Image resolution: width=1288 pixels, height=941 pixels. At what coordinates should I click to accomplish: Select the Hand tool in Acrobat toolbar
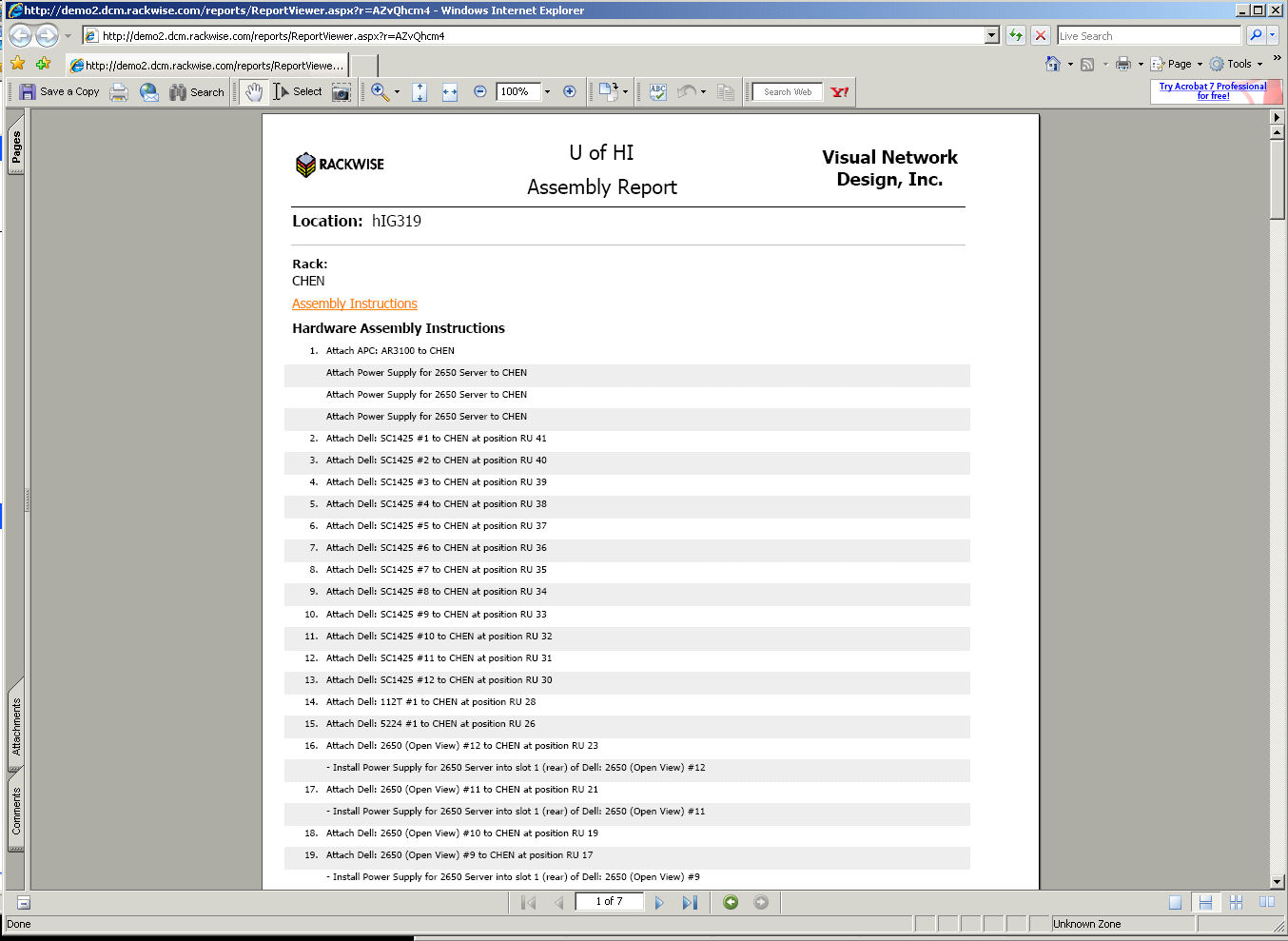pyautogui.click(x=253, y=92)
